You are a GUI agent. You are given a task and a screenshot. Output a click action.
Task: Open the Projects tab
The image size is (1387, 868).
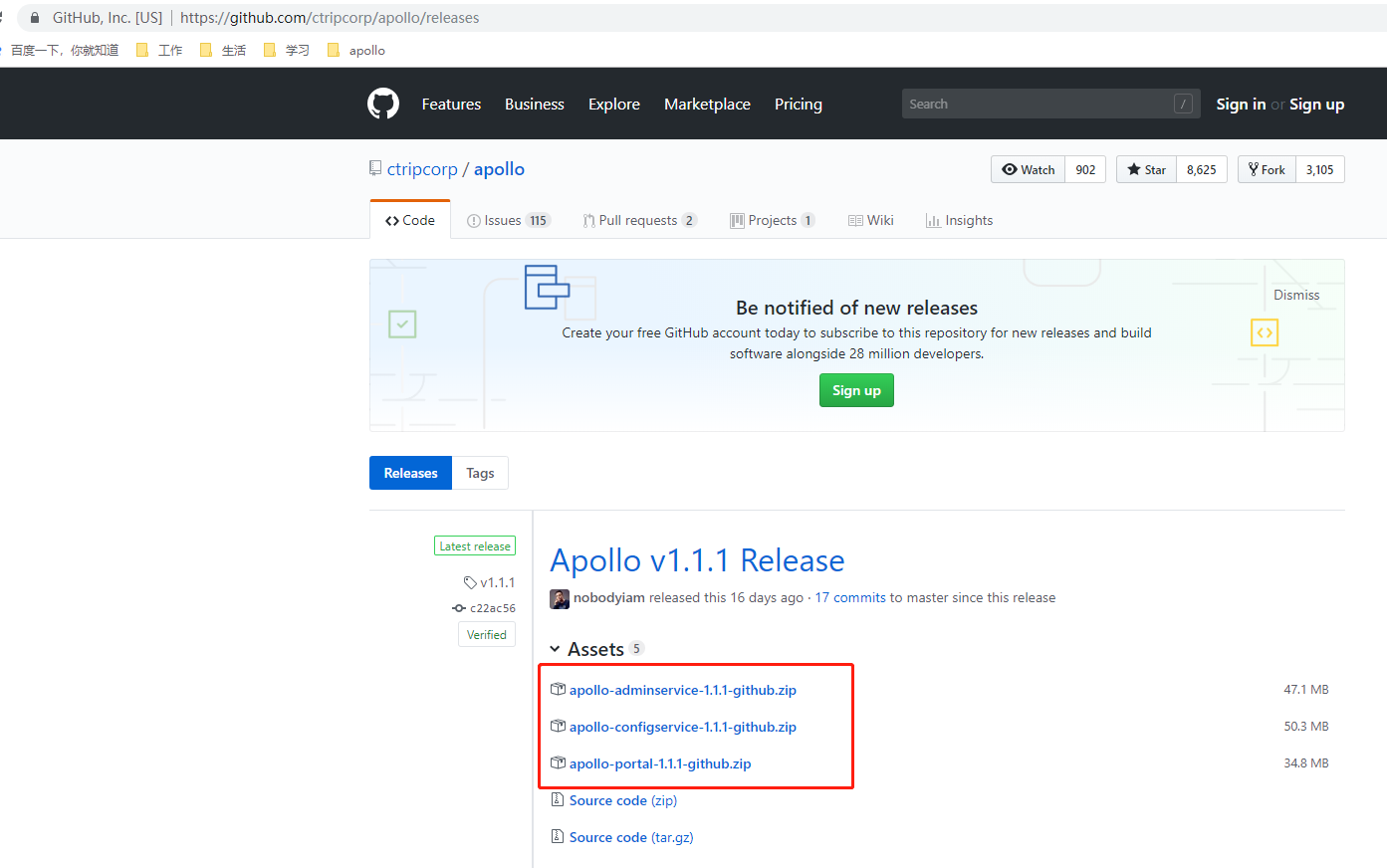[773, 220]
